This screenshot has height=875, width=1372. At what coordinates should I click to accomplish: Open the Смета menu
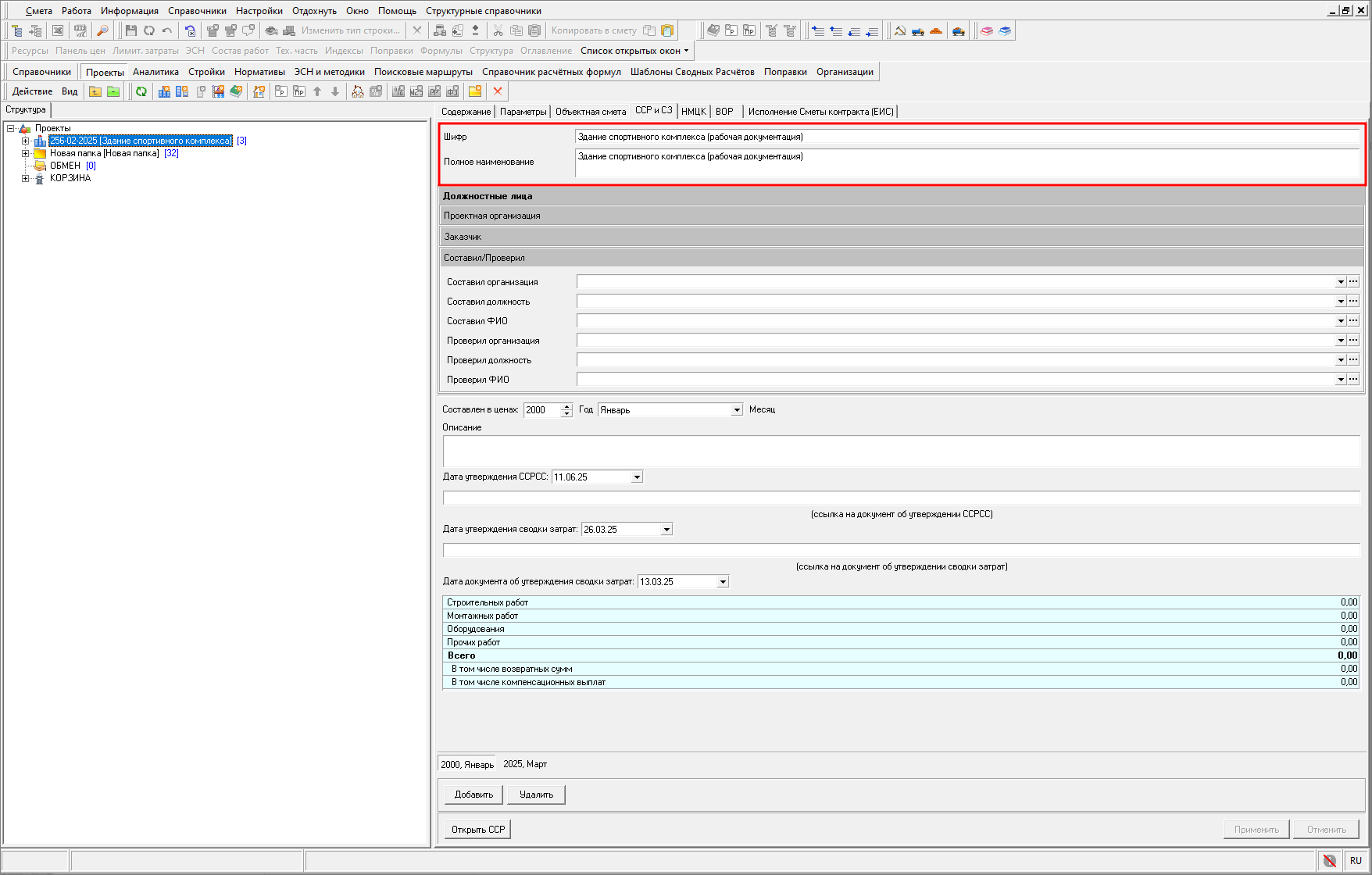pyautogui.click(x=39, y=11)
